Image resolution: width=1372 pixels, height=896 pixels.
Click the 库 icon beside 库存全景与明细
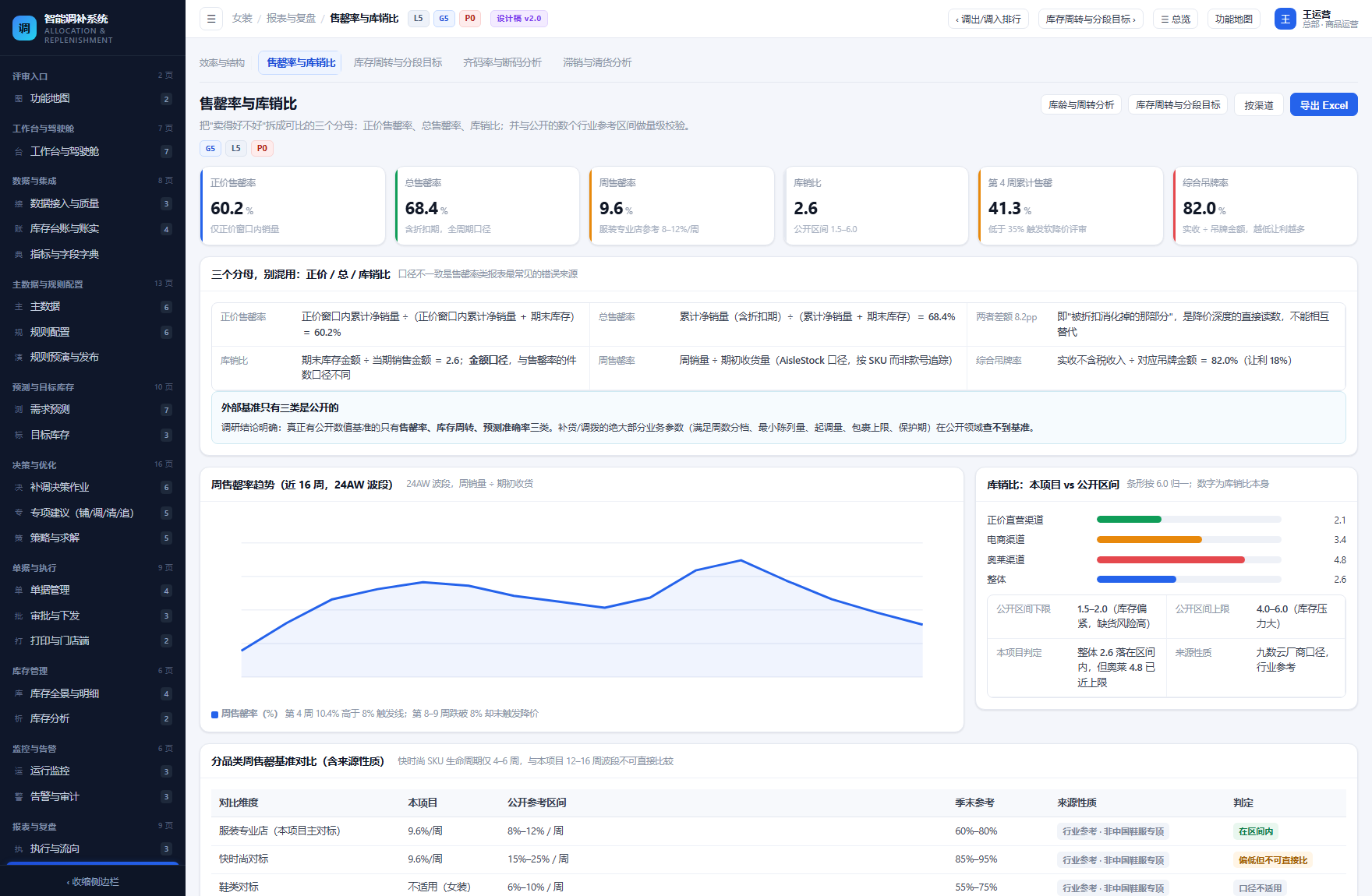point(19,693)
